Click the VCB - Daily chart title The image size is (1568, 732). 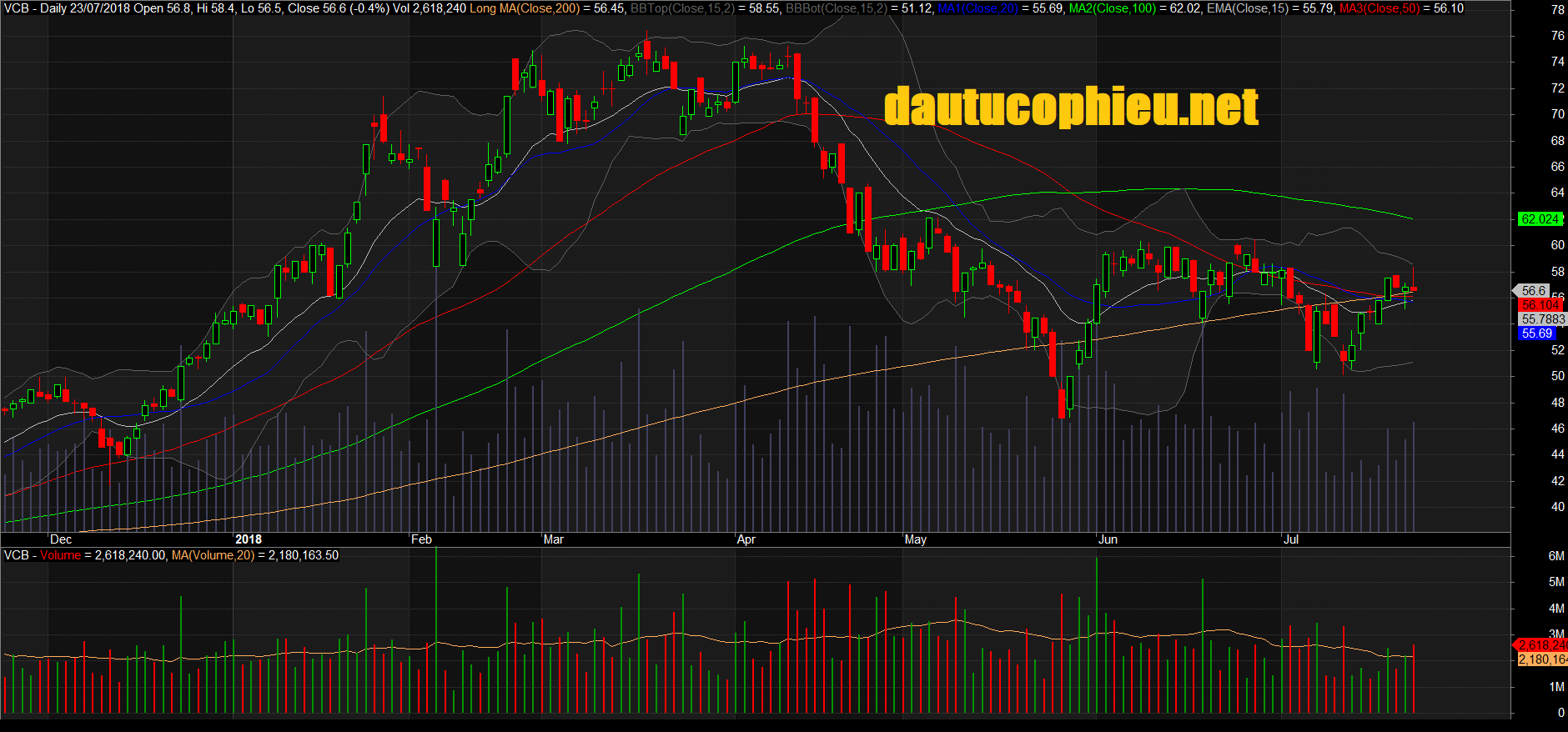point(35,8)
